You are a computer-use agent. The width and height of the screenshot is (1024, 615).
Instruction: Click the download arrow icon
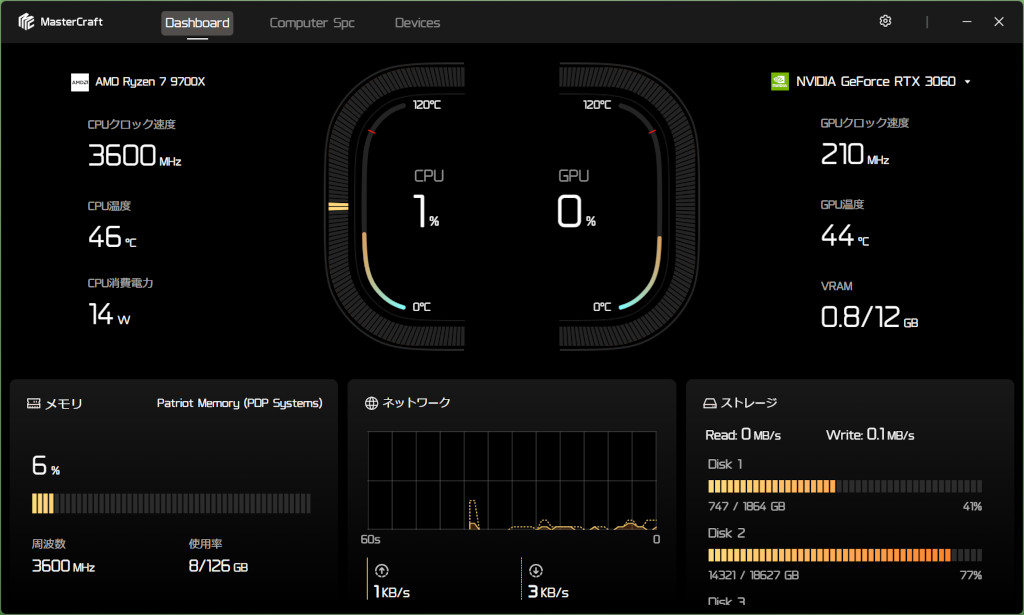pyautogui.click(x=536, y=571)
